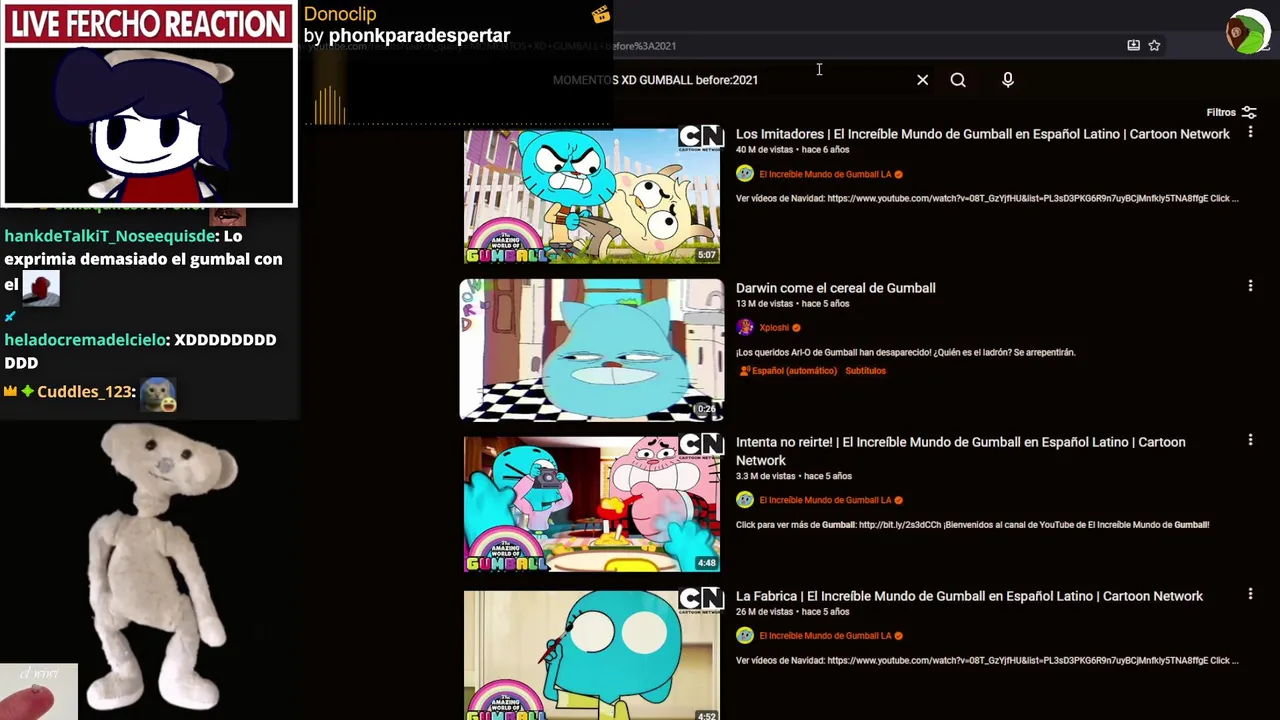Open options menu for Darwin come el cereal video

(1250, 286)
